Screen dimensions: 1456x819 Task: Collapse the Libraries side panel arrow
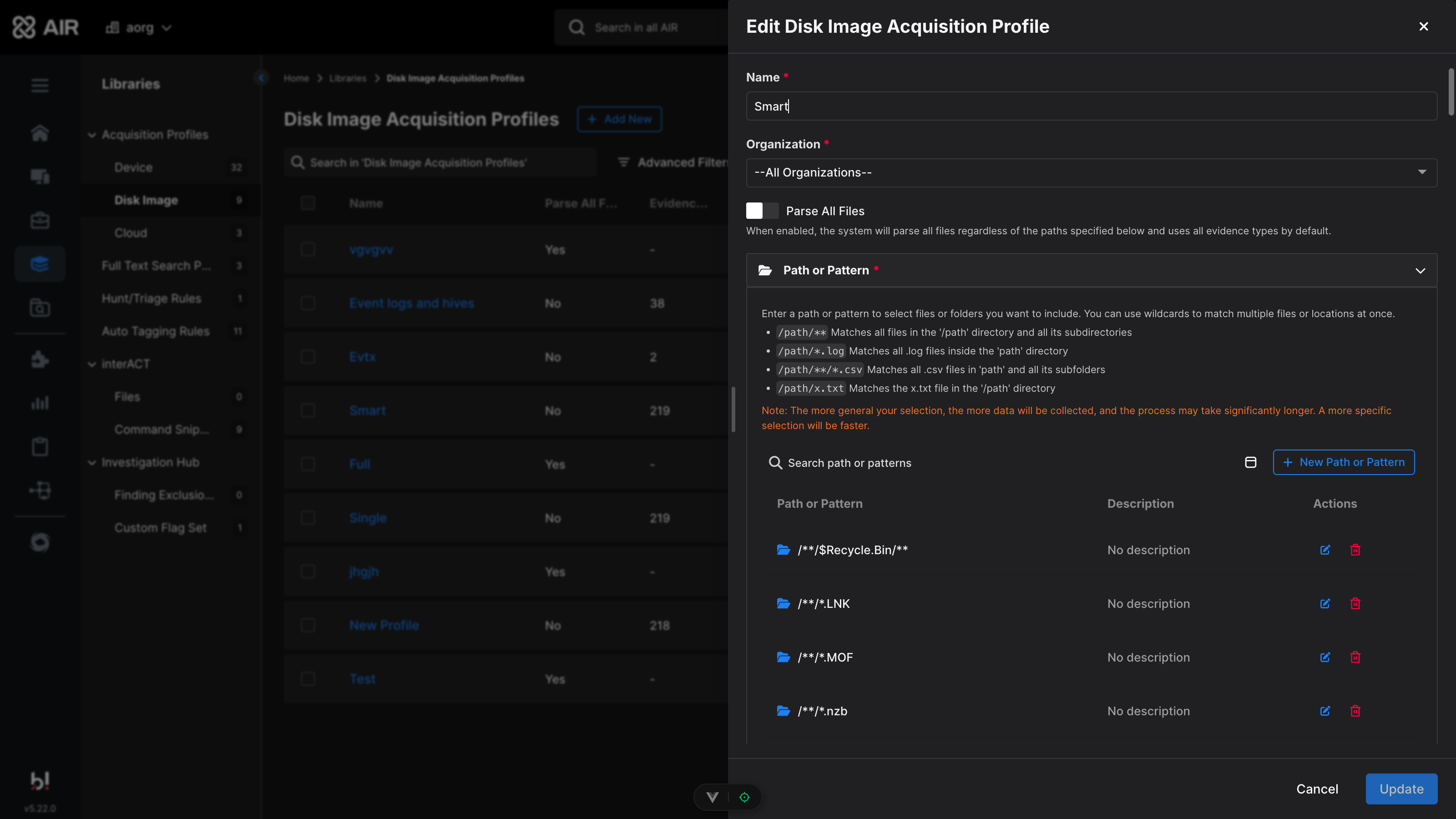[x=261, y=77]
